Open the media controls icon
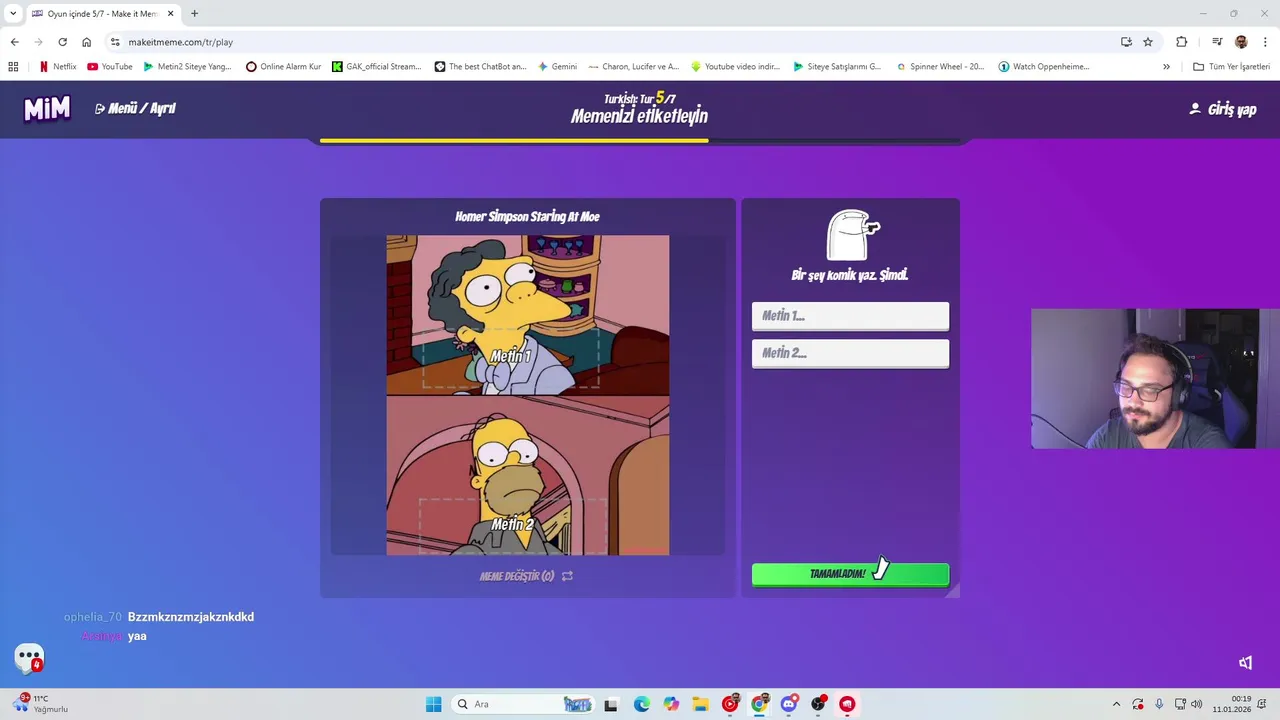Viewport: 1280px width, 720px height. coord(1217,42)
